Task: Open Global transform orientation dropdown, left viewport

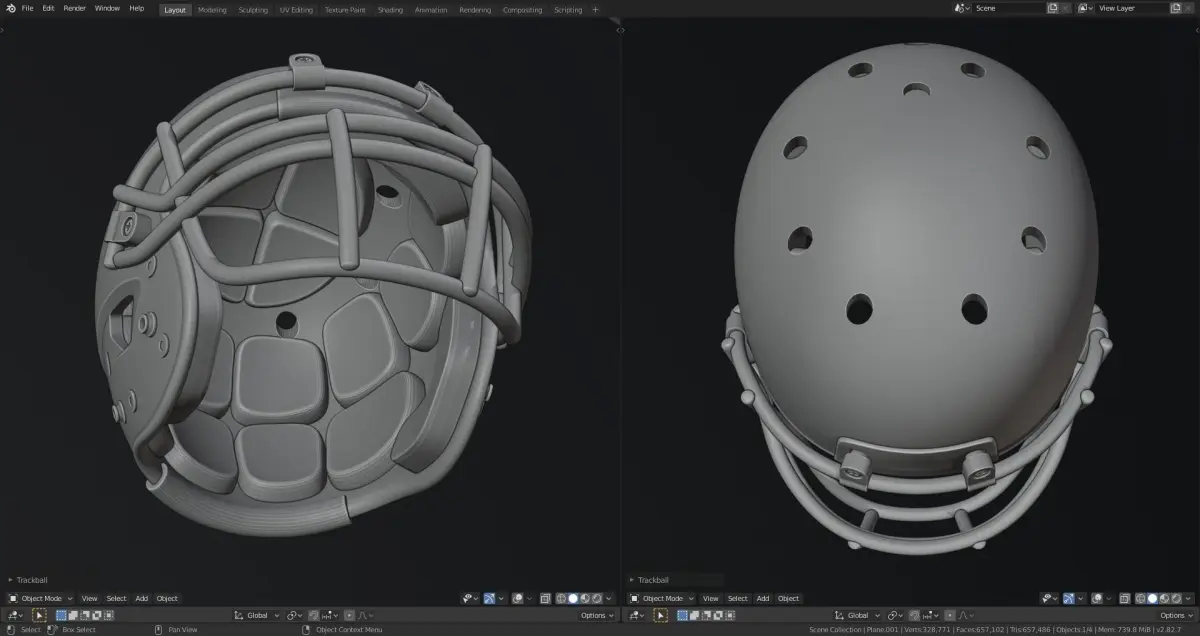Action: click(257, 615)
